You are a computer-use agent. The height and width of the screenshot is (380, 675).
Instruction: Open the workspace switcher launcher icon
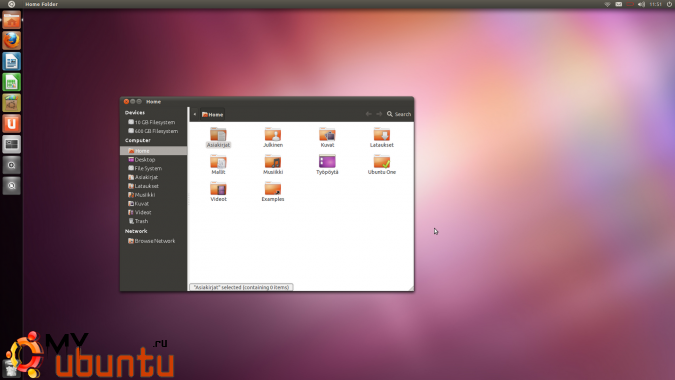[12, 144]
